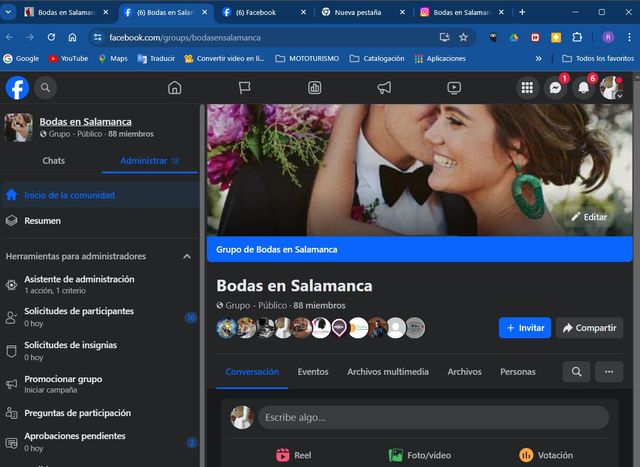Image resolution: width=640 pixels, height=467 pixels.
Task: Click the Facebook logo icon
Action: tap(18, 88)
